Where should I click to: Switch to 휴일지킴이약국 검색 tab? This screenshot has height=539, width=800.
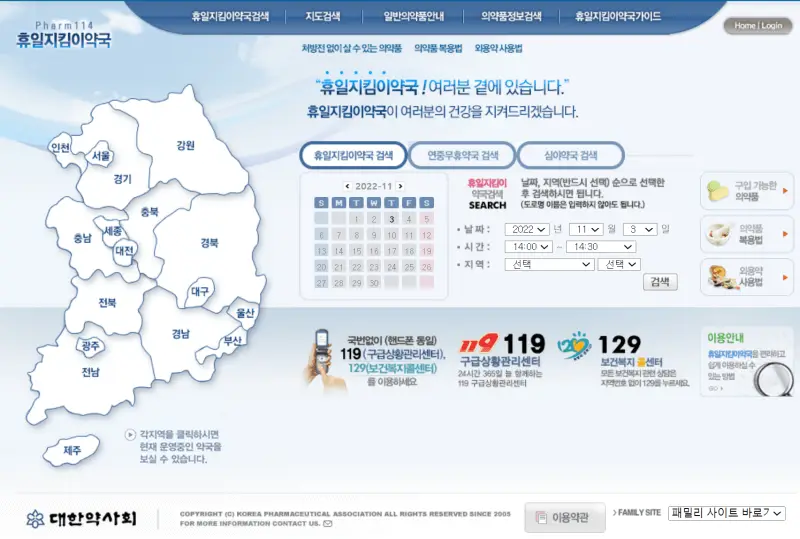point(353,156)
